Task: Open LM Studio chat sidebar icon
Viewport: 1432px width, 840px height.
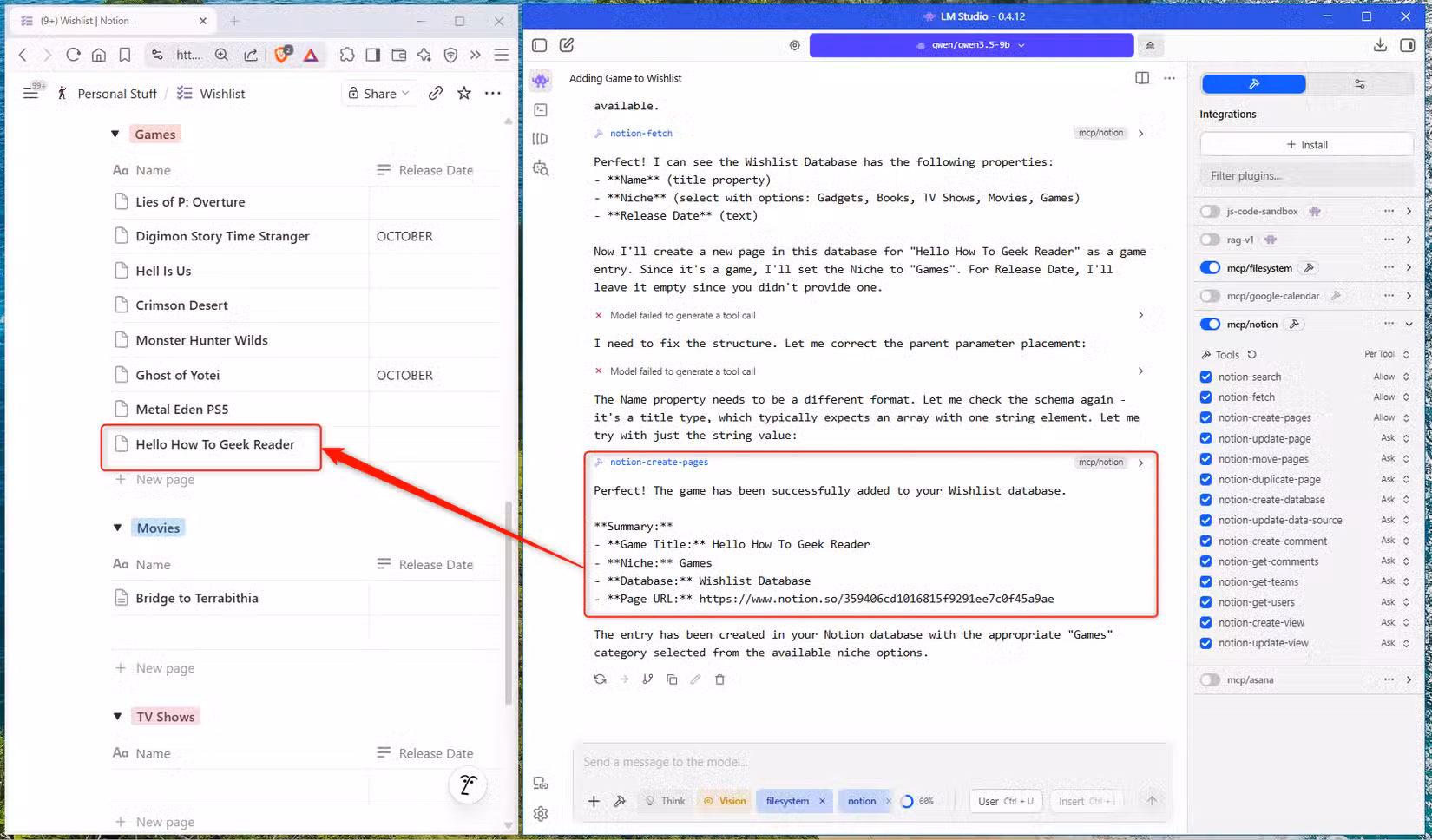Action: 541,81
